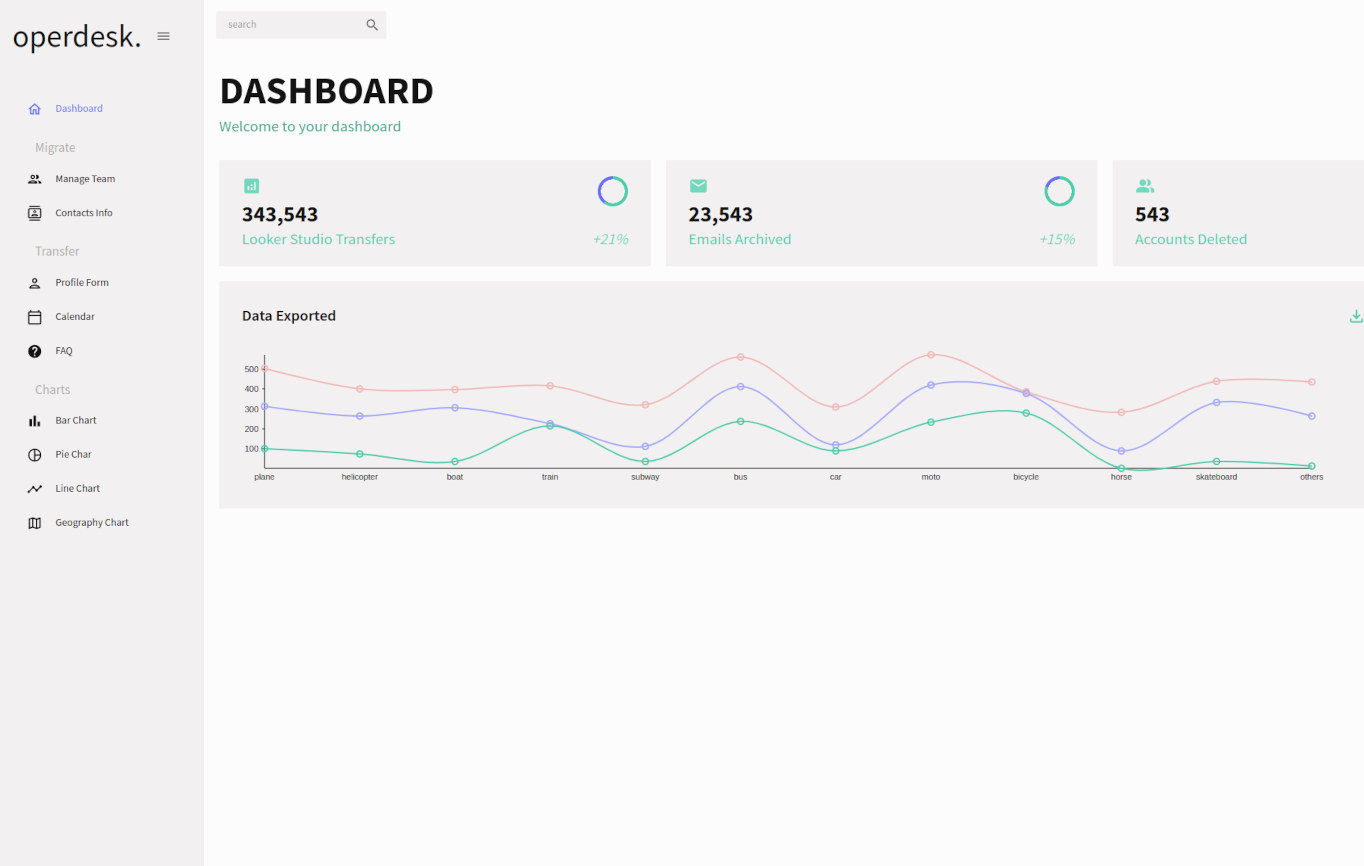Click the 23,543 value
The image size is (1364, 866).
point(721,214)
